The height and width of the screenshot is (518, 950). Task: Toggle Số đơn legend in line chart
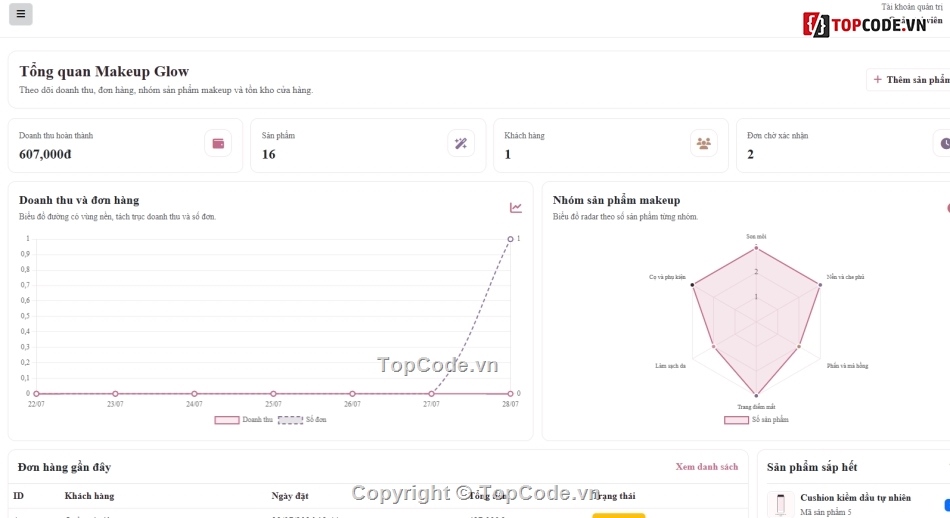[x=302, y=420]
